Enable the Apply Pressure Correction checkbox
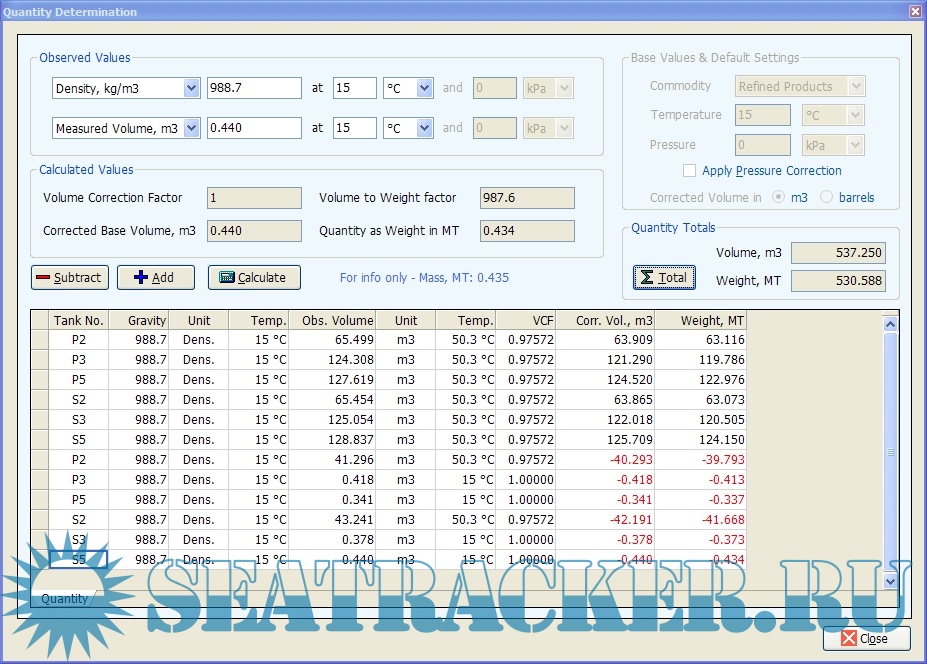927x664 pixels. tap(689, 171)
